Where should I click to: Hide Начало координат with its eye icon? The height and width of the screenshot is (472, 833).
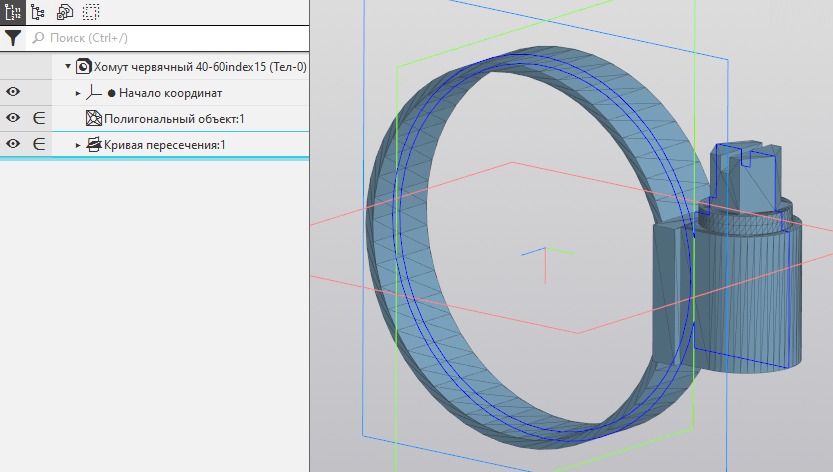click(13, 93)
